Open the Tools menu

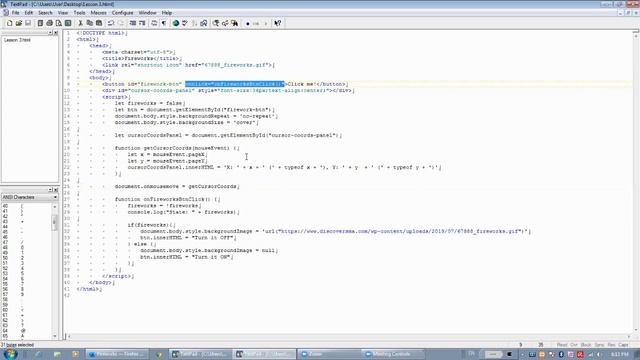pyautogui.click(x=79, y=13)
